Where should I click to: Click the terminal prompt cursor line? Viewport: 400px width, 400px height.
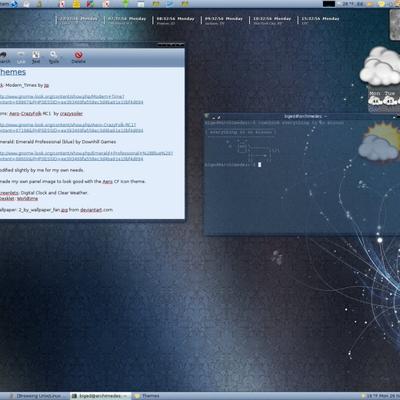point(233,165)
